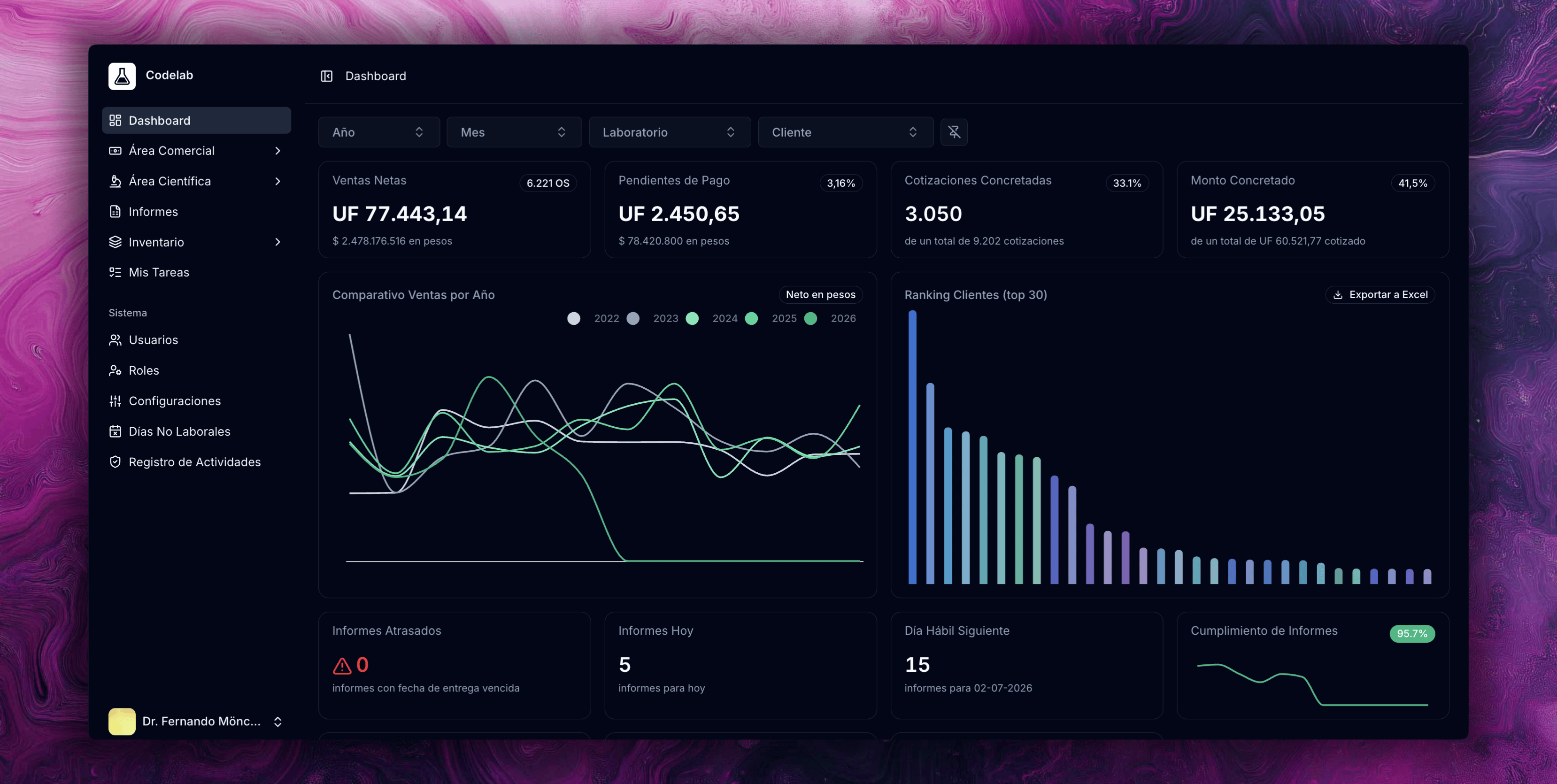
Task: Click the Cumplimiento de Informes sparkline chart
Action: 1312,684
